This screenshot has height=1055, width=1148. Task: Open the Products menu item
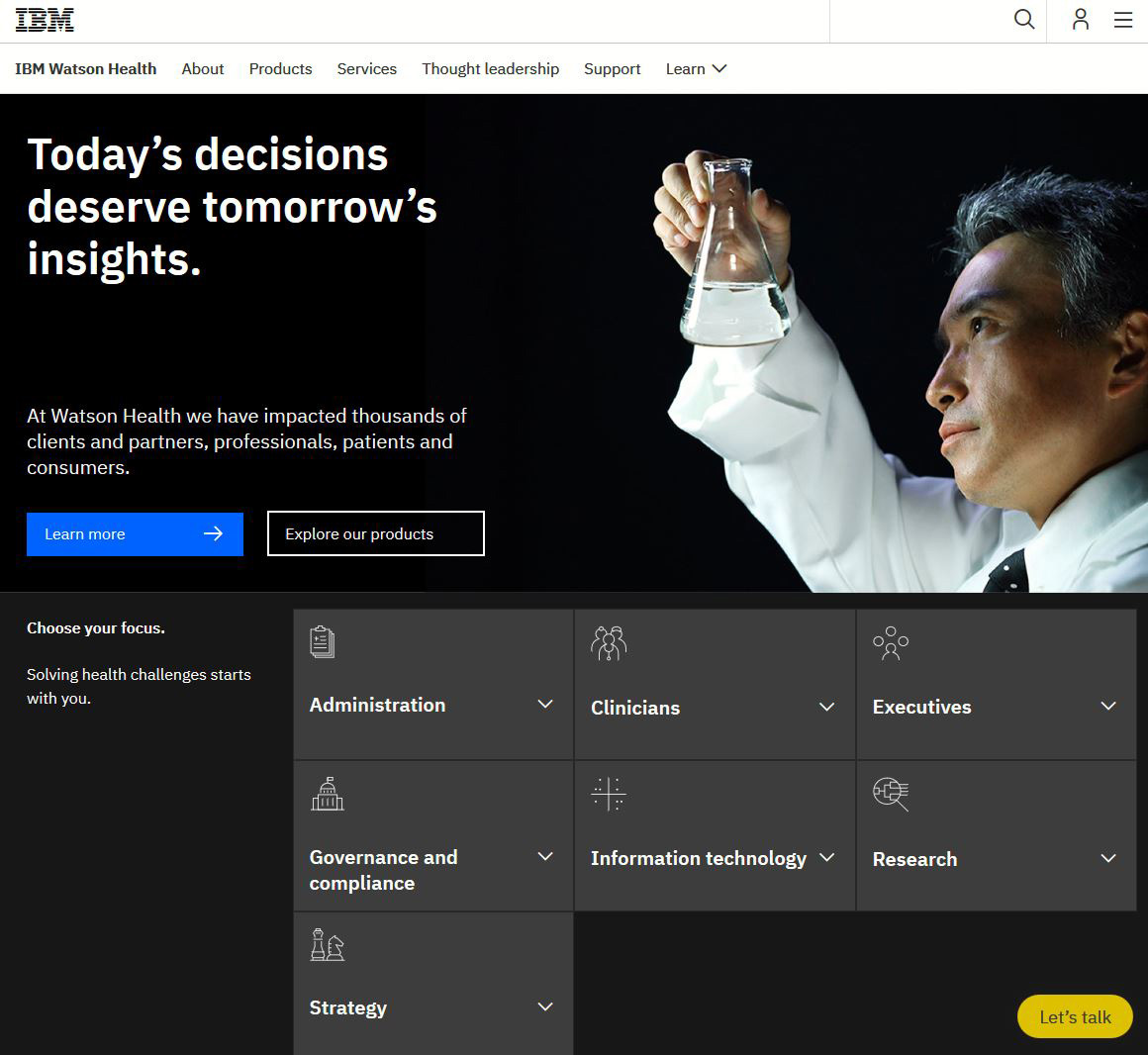tap(280, 69)
